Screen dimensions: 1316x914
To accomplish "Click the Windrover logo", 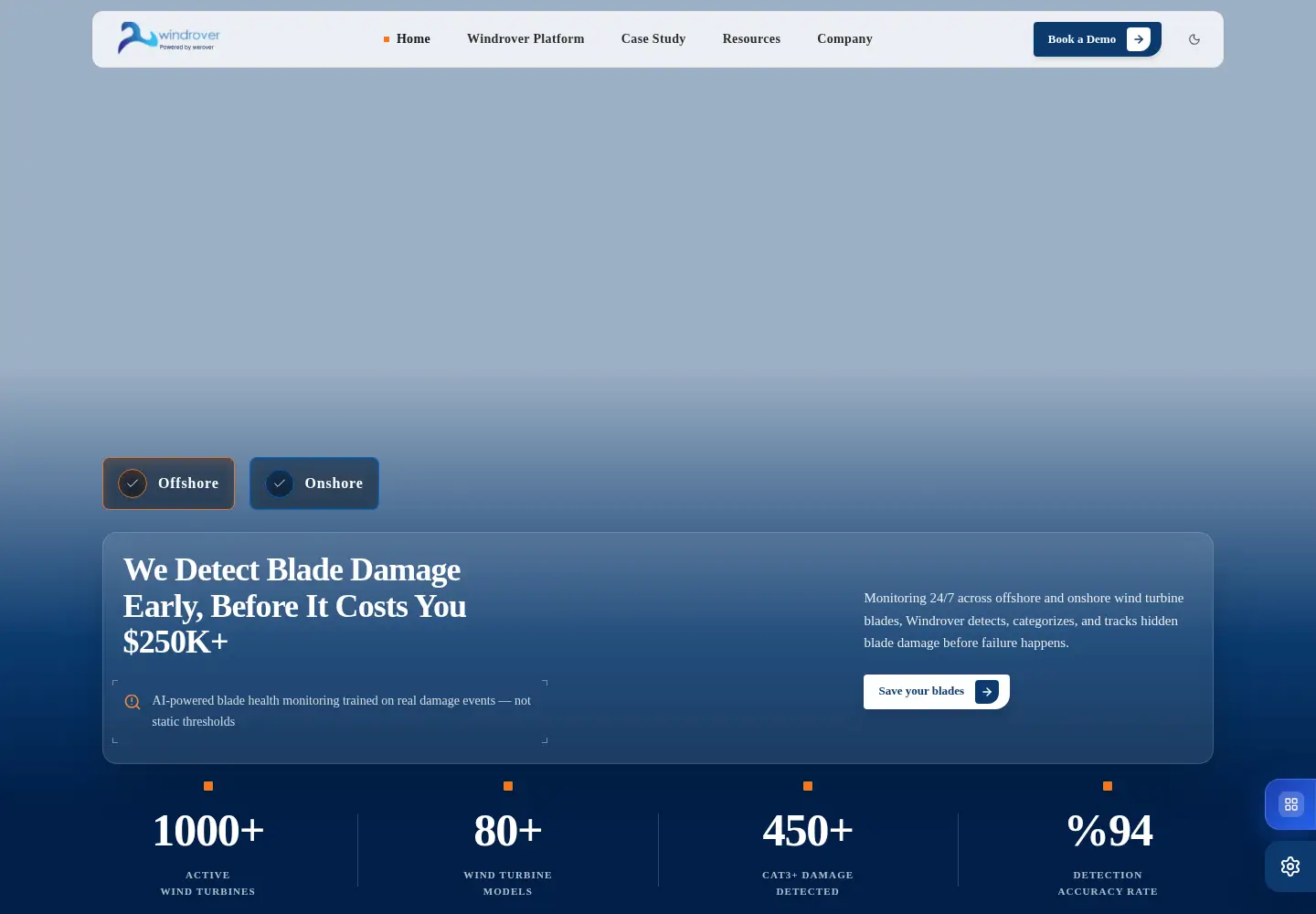I will click(x=169, y=38).
